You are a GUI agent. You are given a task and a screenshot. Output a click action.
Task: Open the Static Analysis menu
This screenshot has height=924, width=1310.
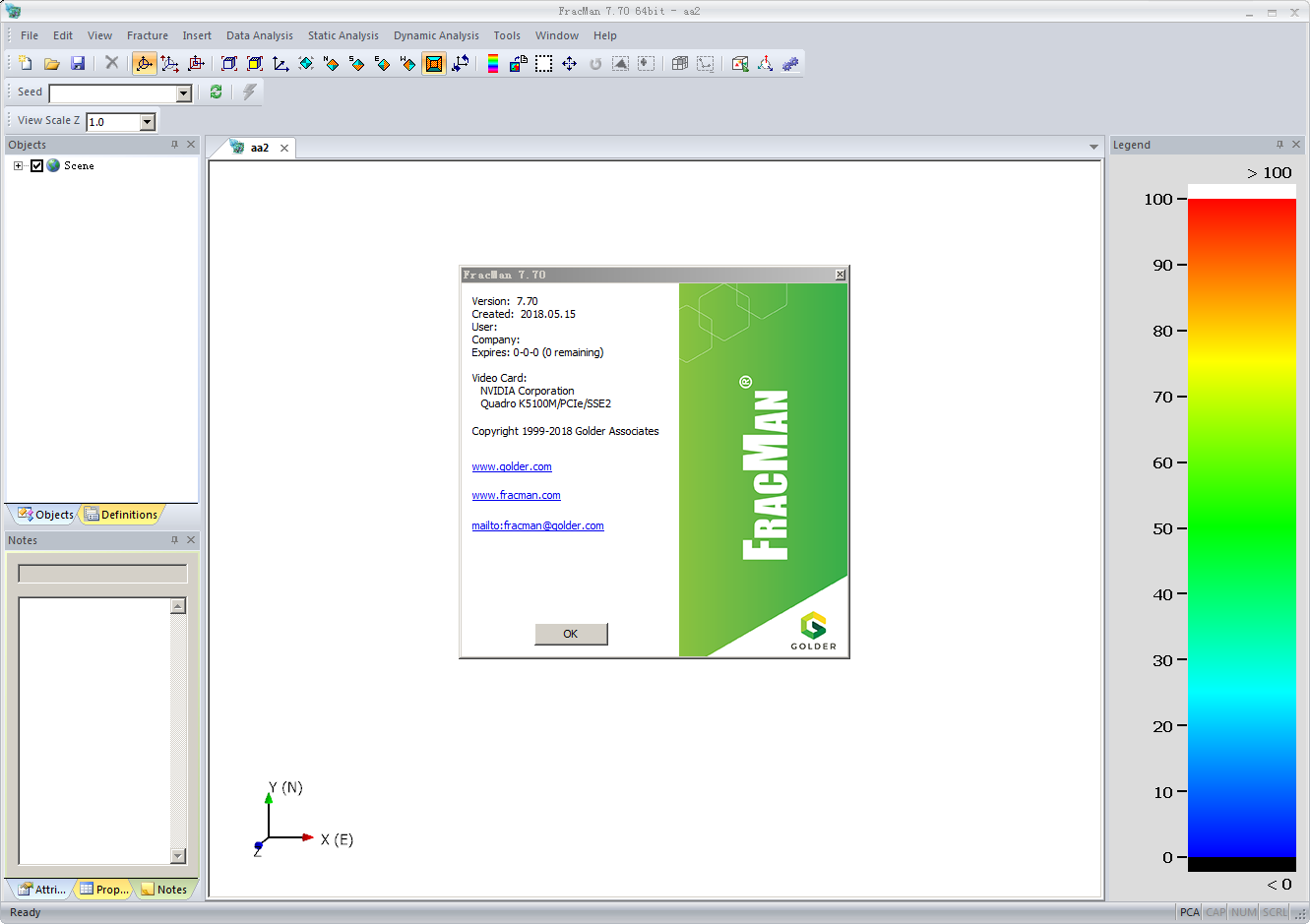[343, 35]
